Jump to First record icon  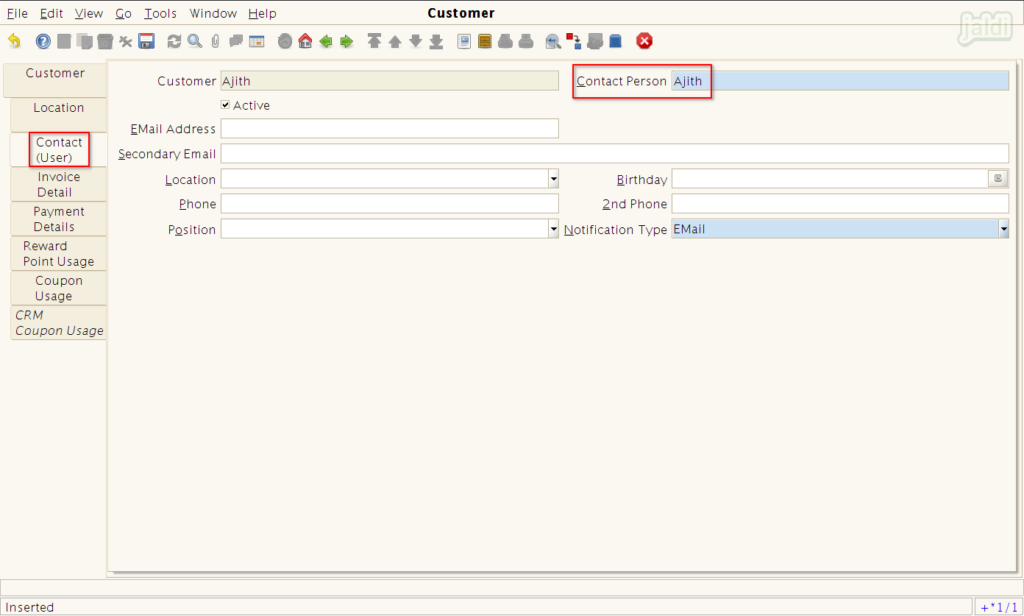click(x=374, y=41)
